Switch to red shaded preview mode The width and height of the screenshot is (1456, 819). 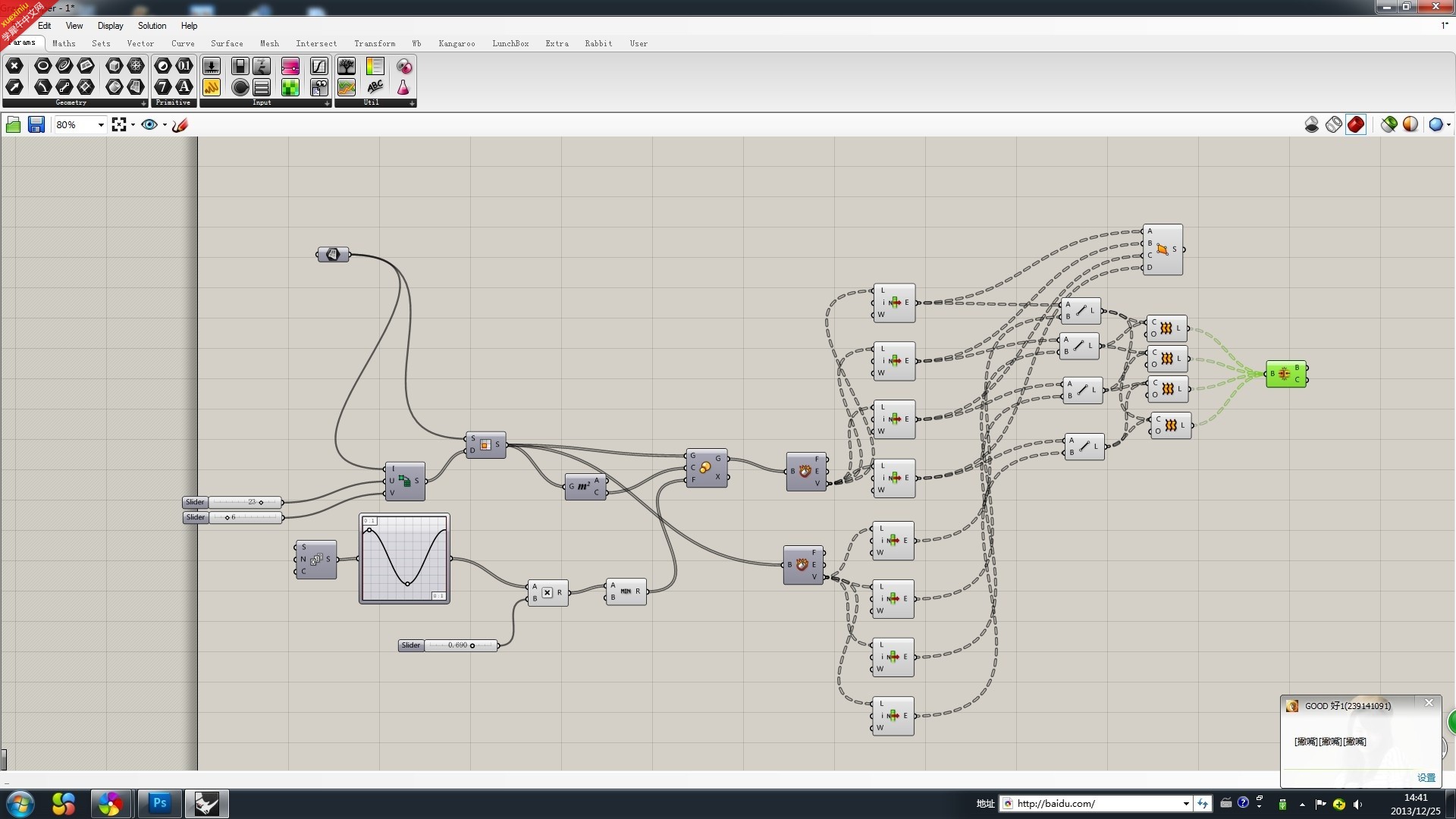click(x=1356, y=124)
